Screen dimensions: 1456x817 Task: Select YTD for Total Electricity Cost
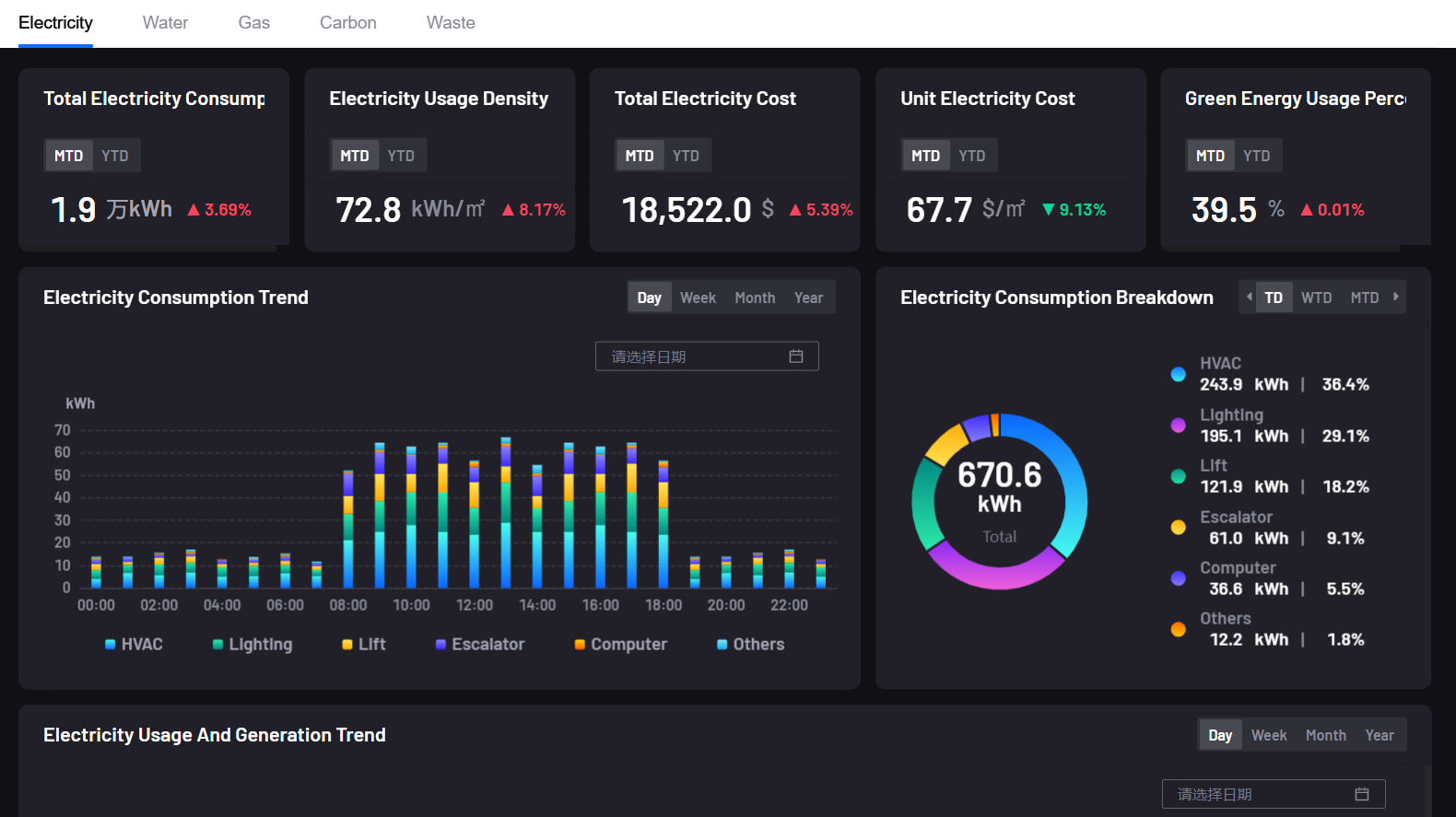coord(686,156)
